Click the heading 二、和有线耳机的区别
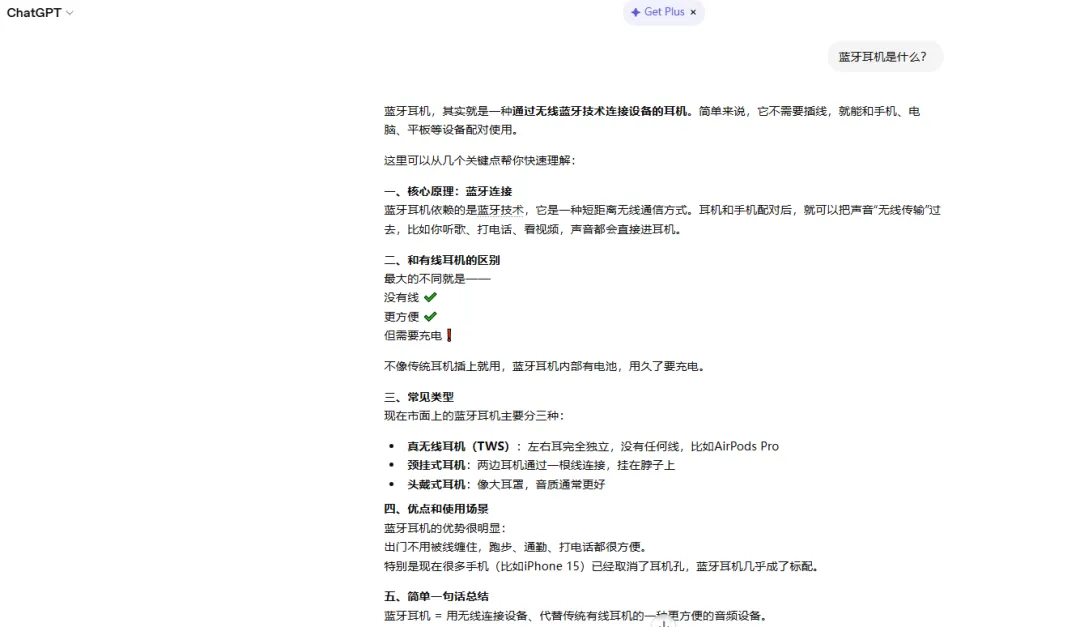The height and width of the screenshot is (627, 1080). (442, 260)
